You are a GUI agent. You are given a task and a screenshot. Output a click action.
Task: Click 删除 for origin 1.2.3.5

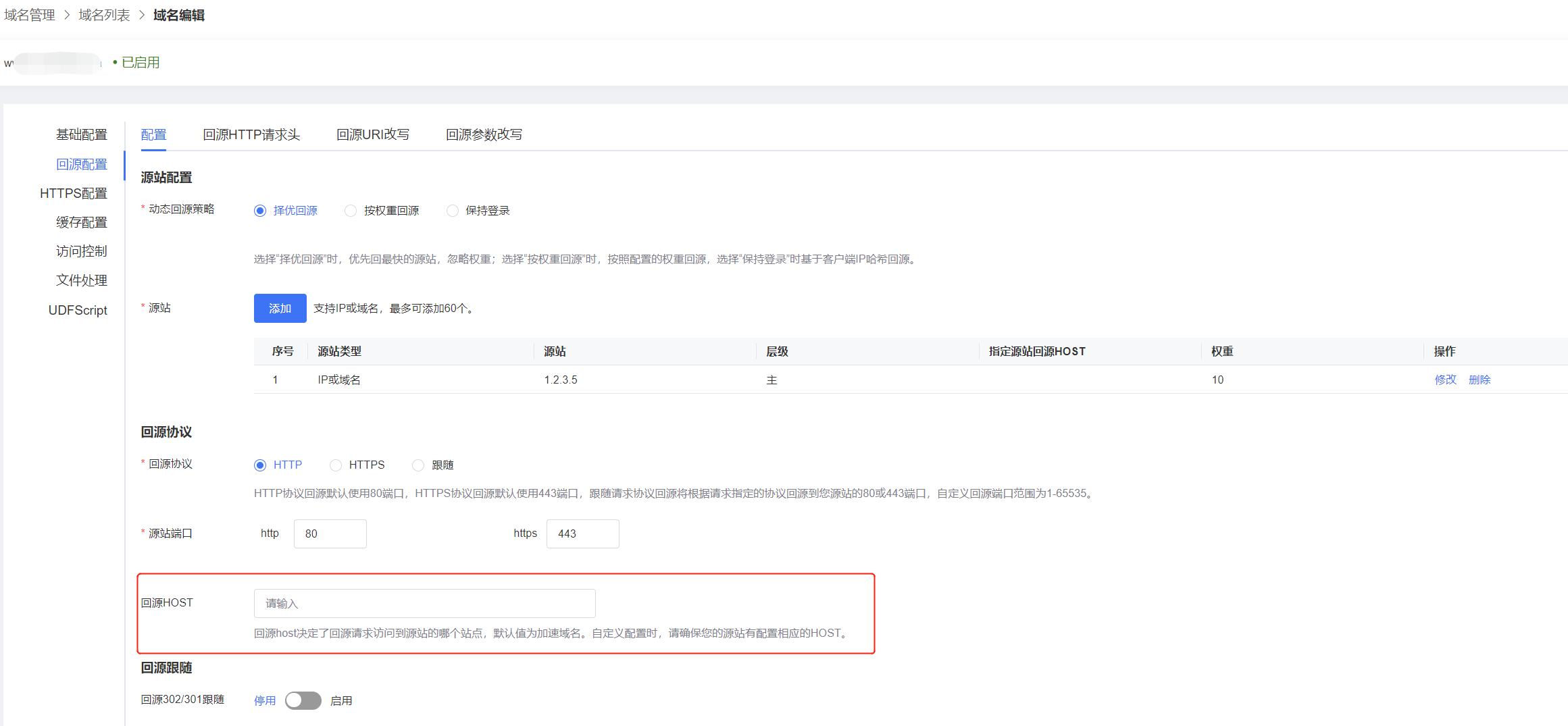click(x=1480, y=380)
